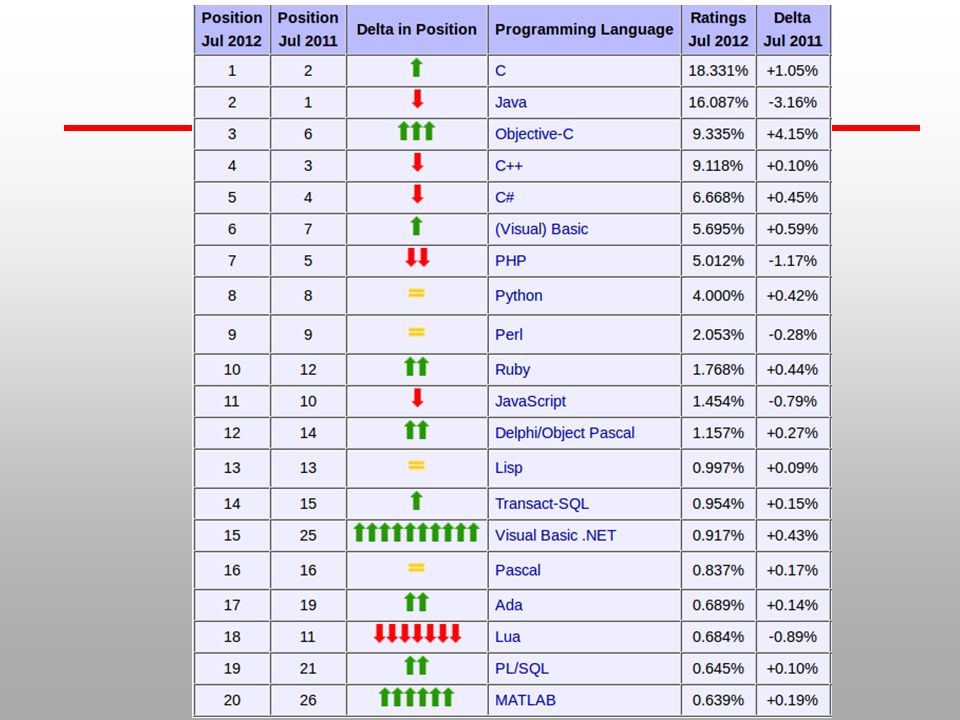This screenshot has height=720, width=960.
Task: Click the seven red arrows for Lua
Action: tap(417, 634)
